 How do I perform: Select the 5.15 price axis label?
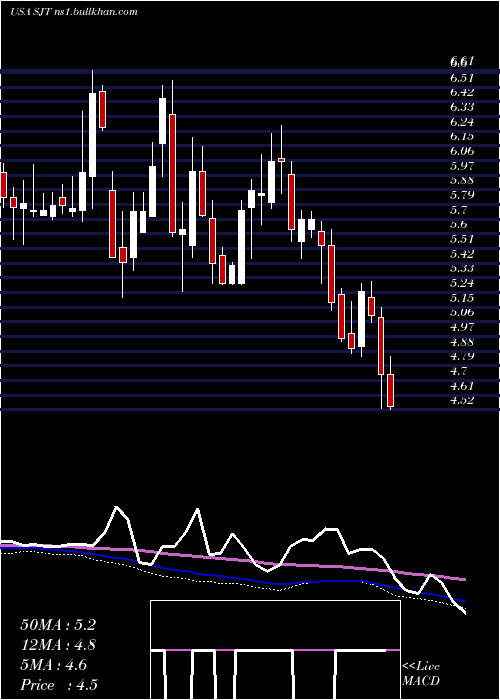click(462, 298)
